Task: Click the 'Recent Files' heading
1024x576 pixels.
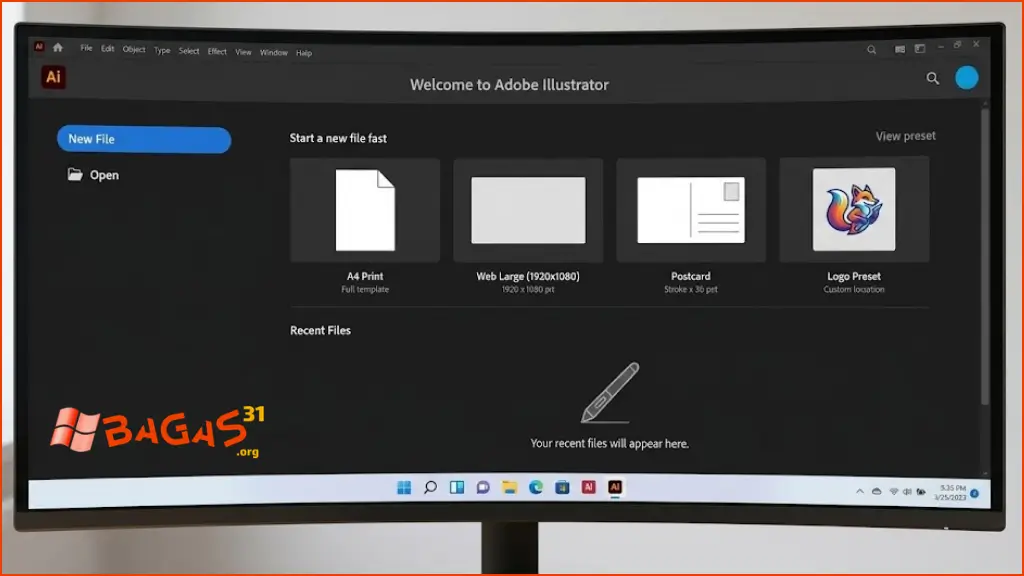Action: tap(320, 330)
